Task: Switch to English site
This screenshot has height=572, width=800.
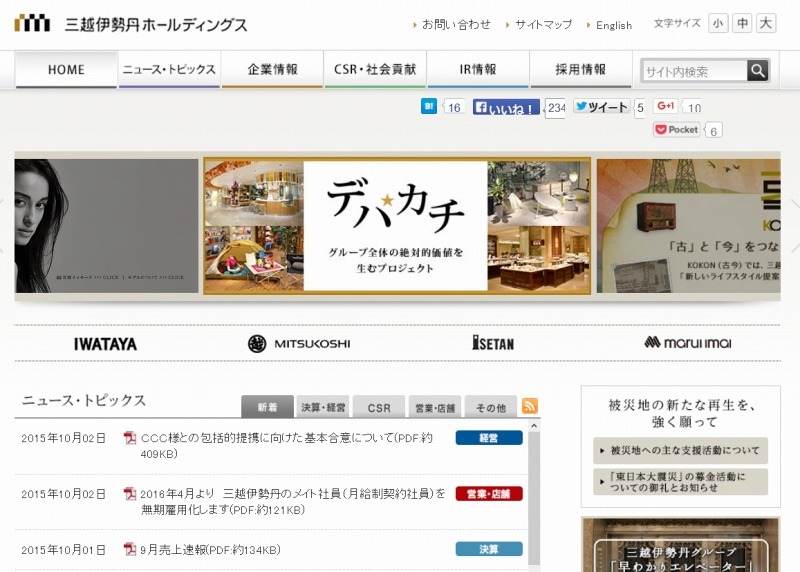Action: pos(614,25)
